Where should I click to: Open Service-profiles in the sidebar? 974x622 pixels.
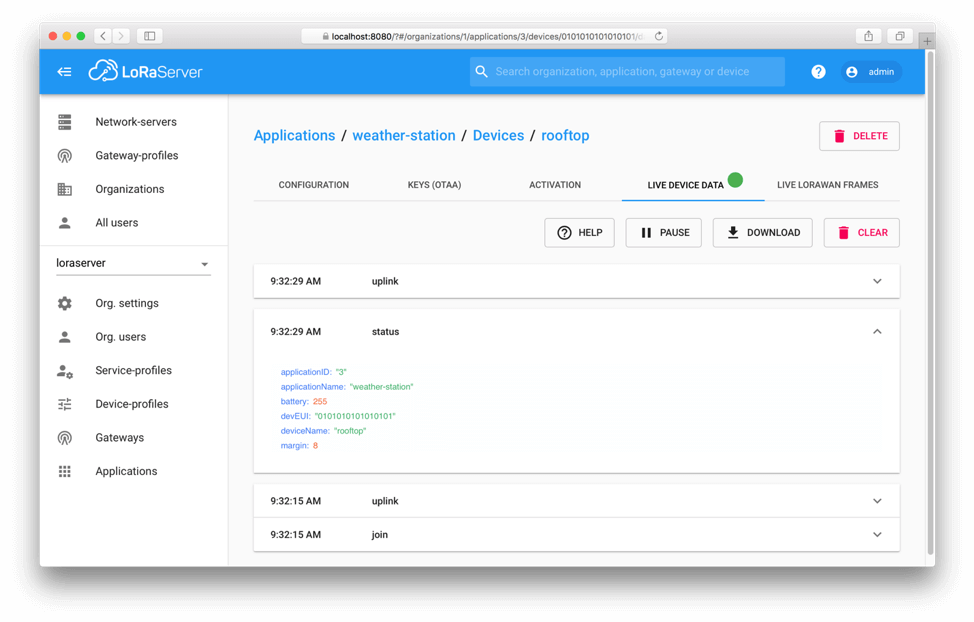pos(134,370)
